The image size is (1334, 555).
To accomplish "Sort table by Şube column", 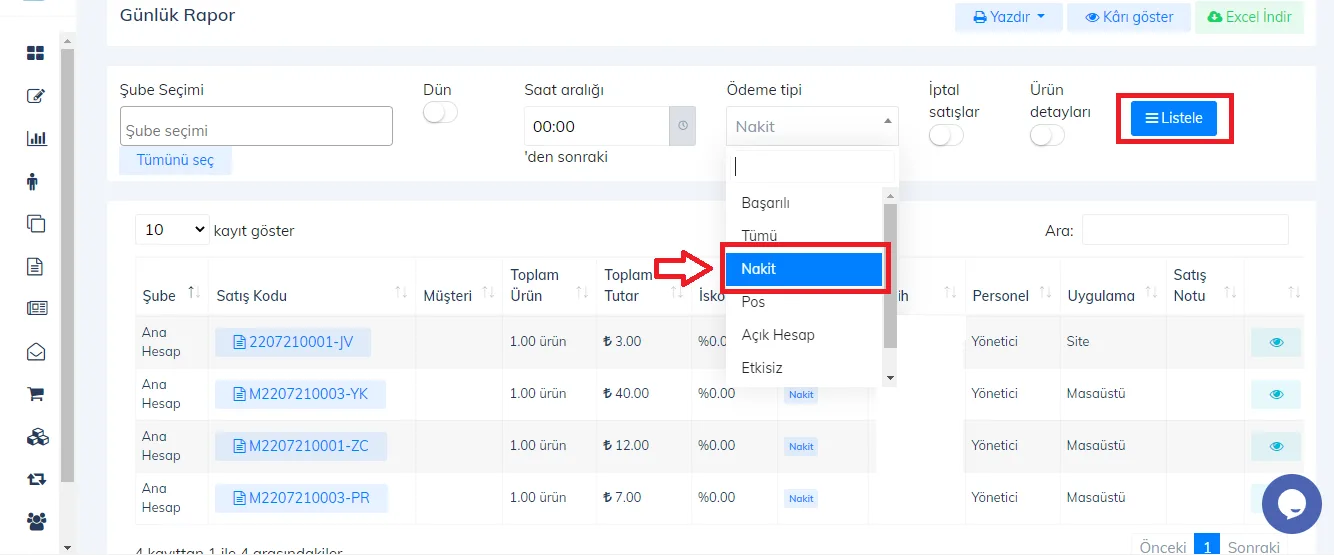I will click(x=172, y=295).
